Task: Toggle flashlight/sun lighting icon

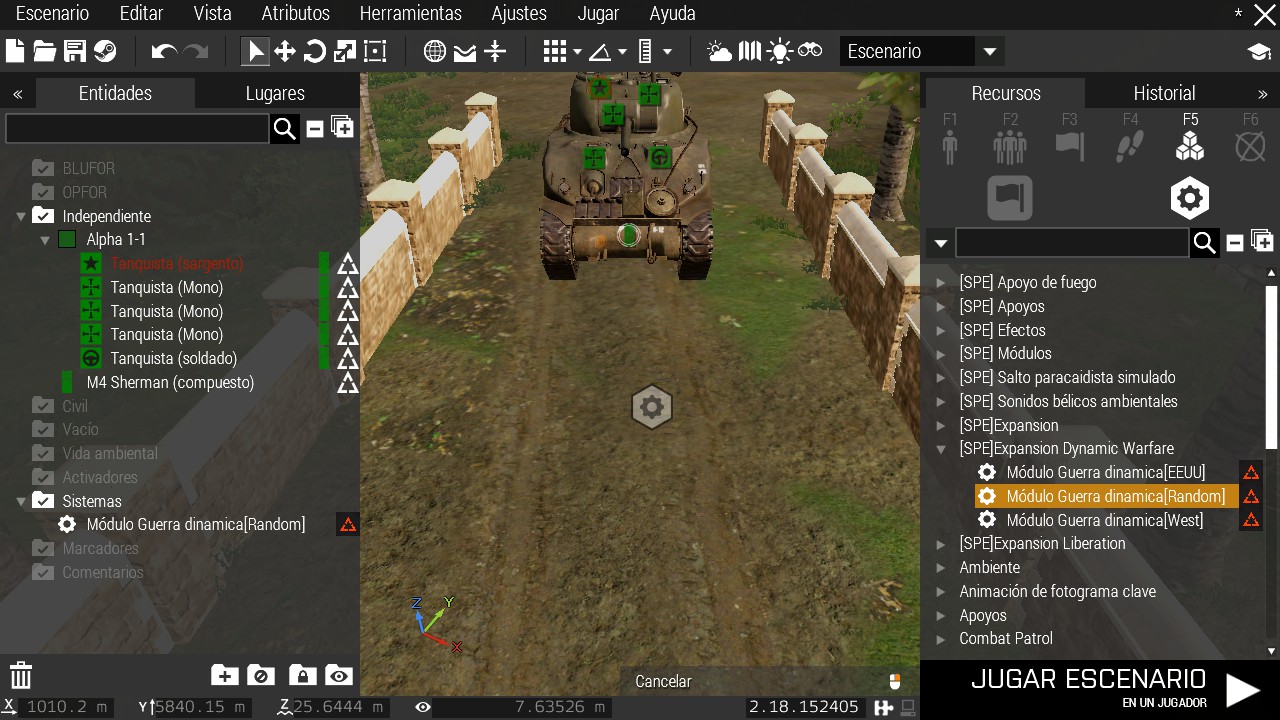Action: [780, 51]
